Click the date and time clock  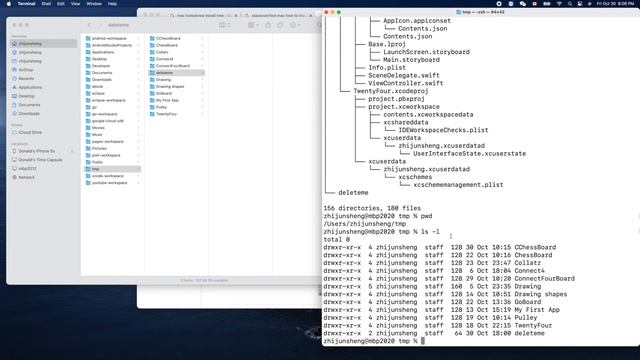tap(615, 4)
